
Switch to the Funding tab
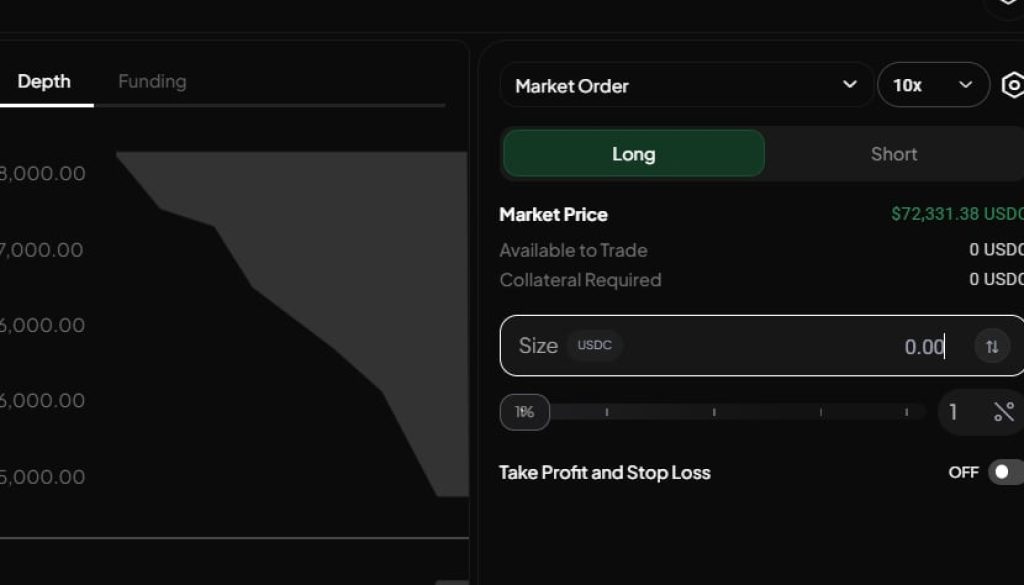pyautogui.click(x=152, y=82)
